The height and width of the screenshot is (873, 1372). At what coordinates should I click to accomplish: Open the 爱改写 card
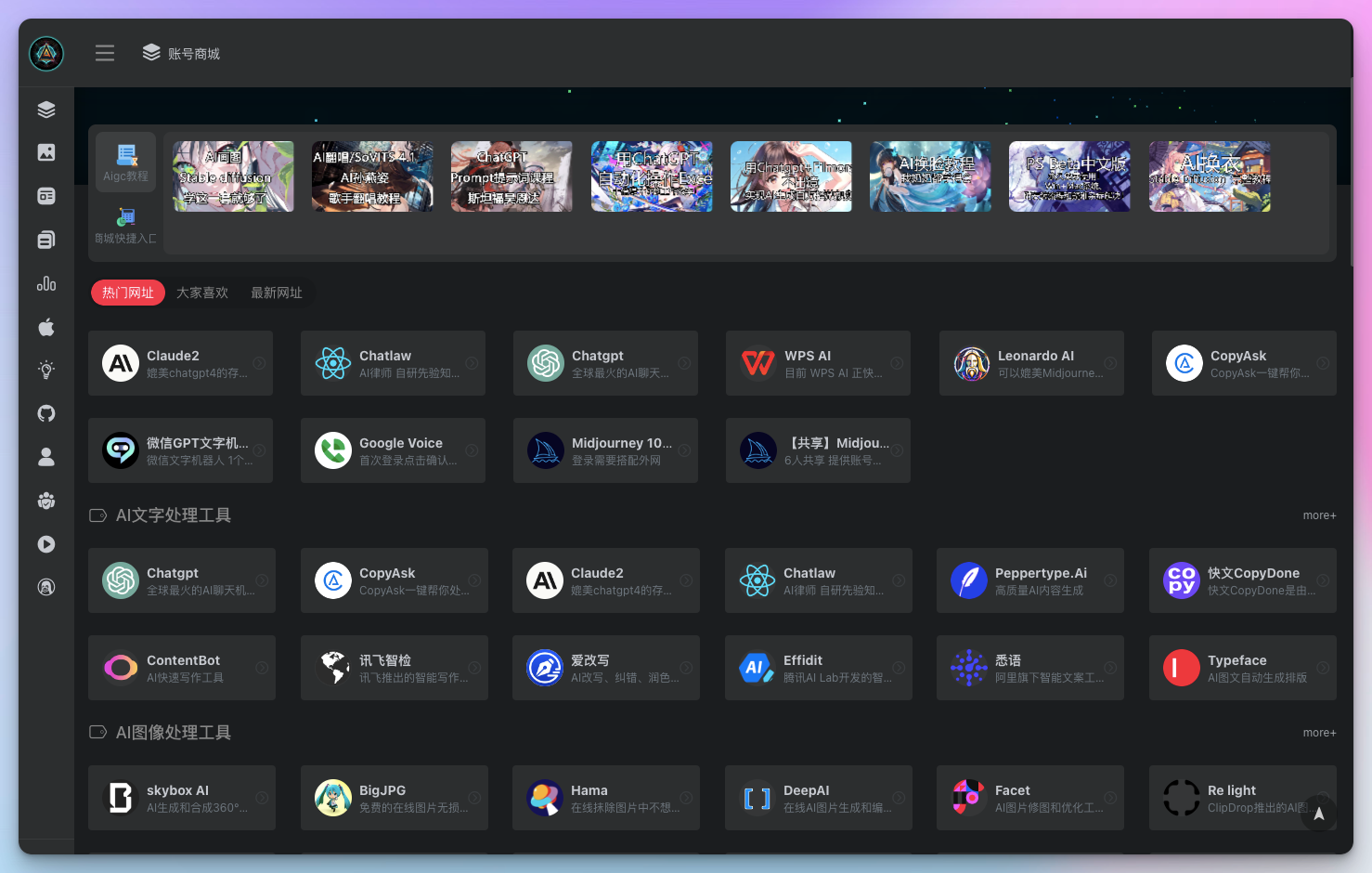(x=606, y=668)
